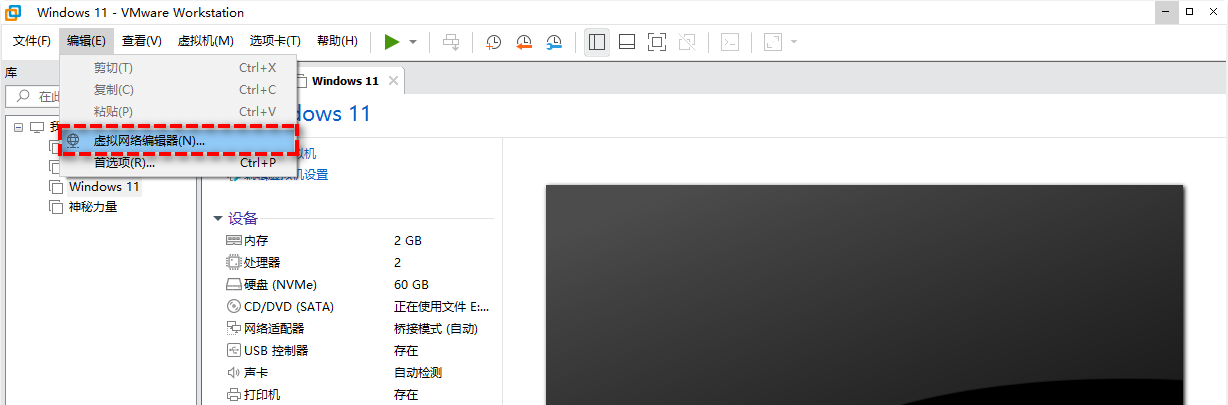Click the Send Ctrl+Alt+Del toolbar icon

[x=452, y=42]
